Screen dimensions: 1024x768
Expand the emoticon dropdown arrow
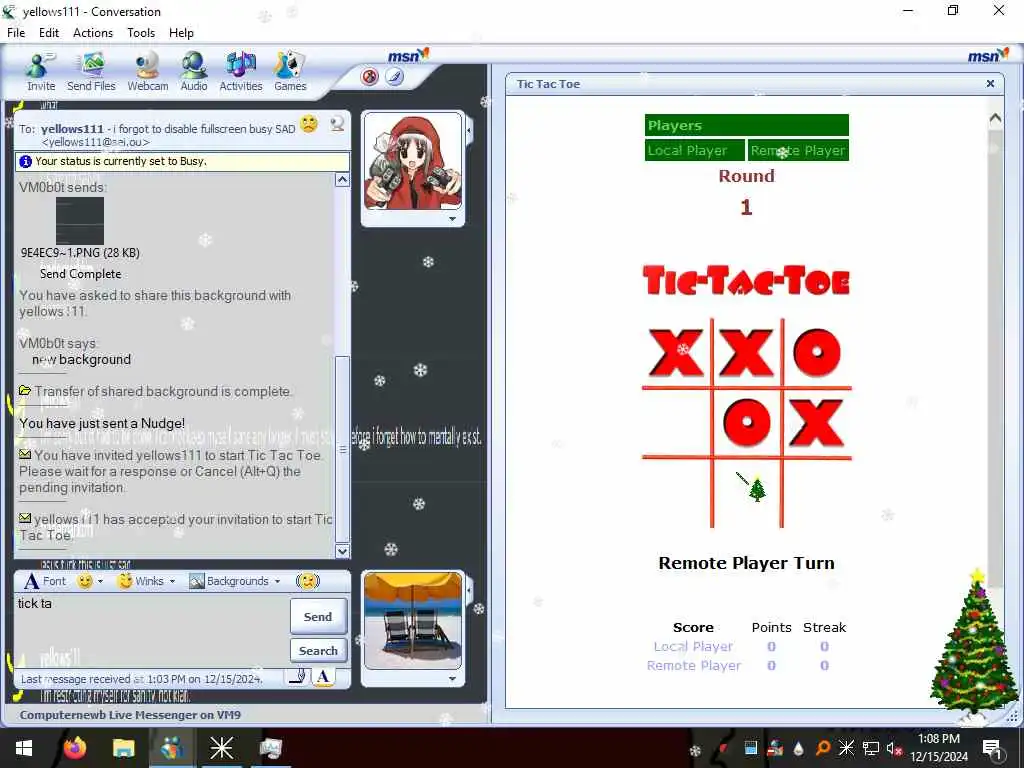coord(101,581)
